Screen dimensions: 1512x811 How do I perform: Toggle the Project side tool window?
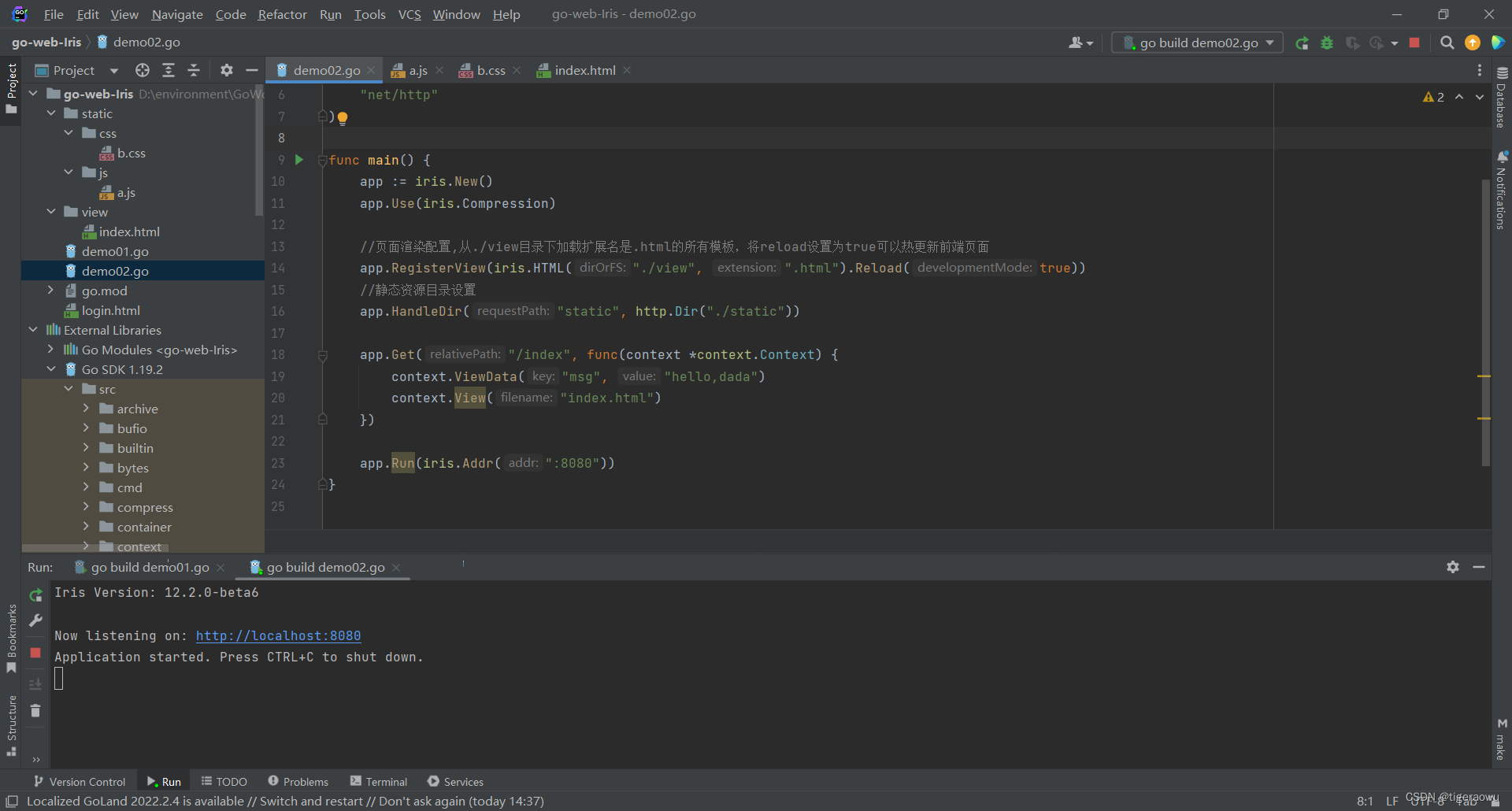11,88
